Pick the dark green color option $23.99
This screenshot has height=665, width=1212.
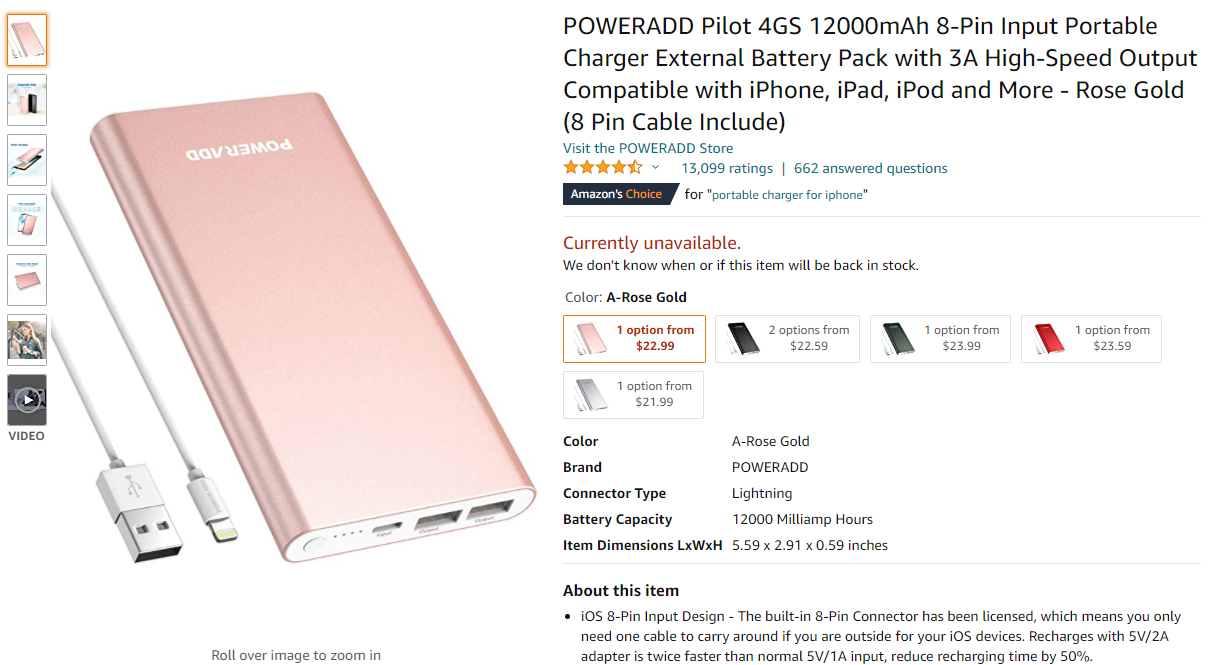point(940,339)
